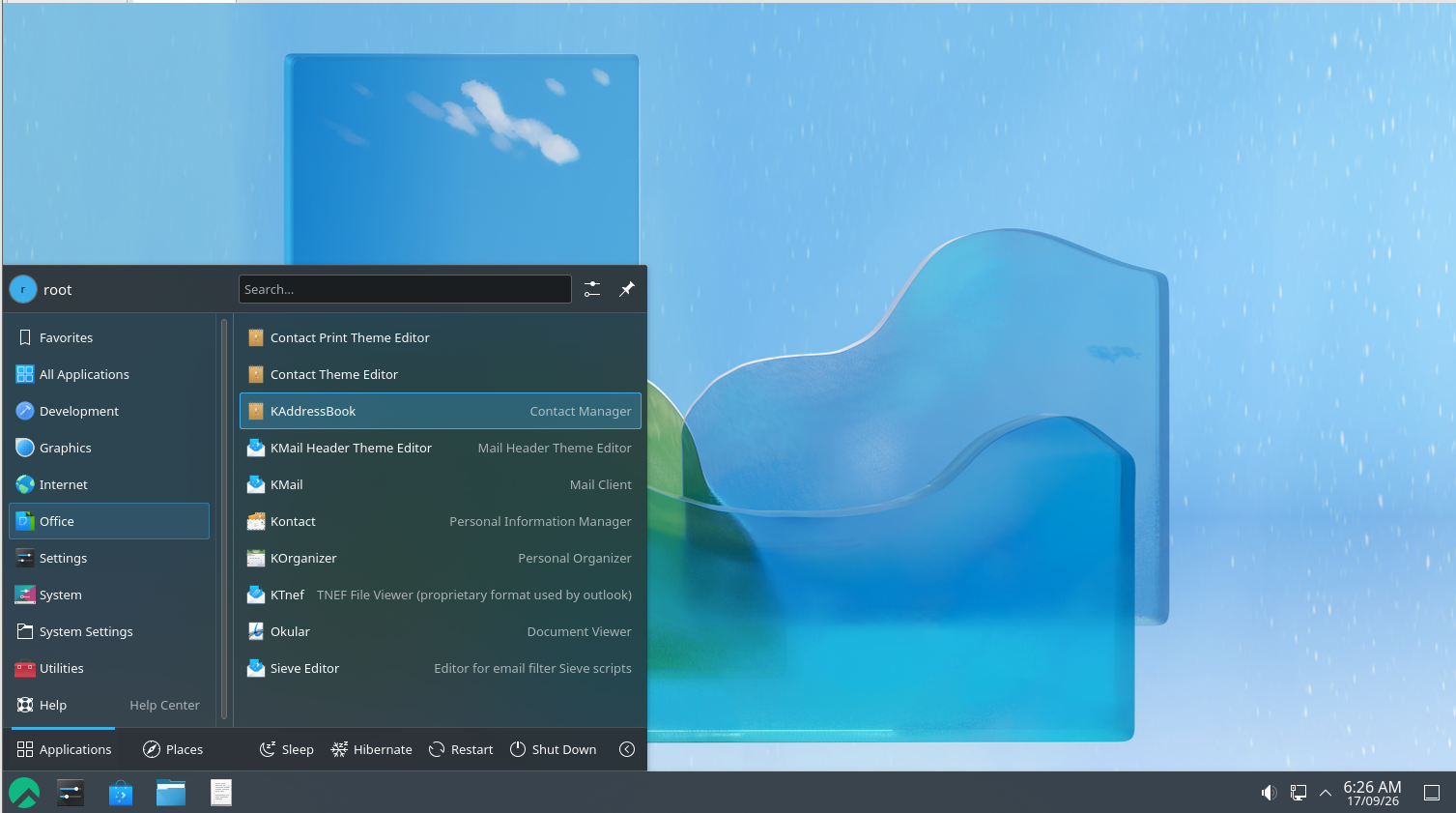Open the Help Center entry
1456x813 pixels.
click(x=109, y=705)
